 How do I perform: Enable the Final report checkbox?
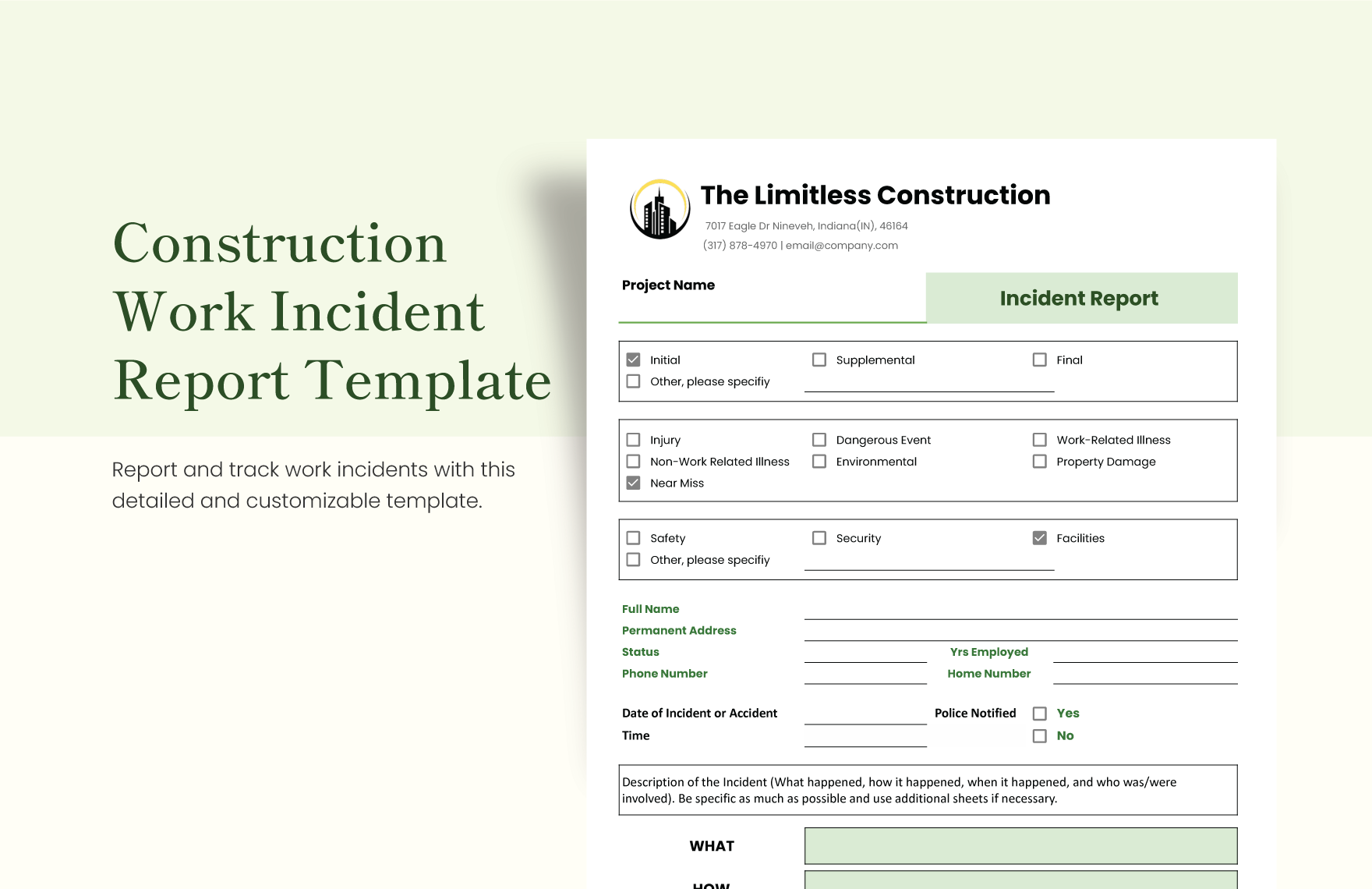click(1039, 359)
